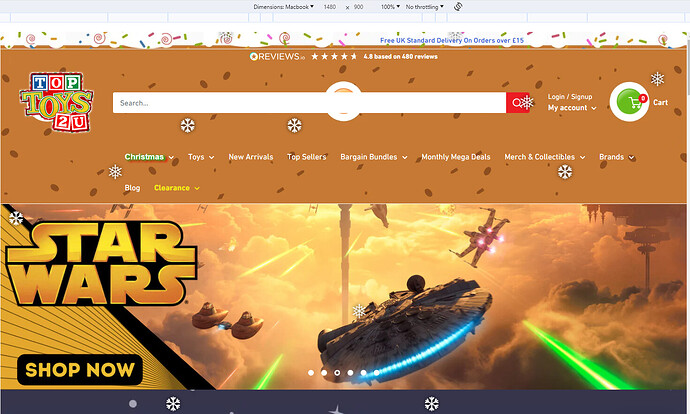Click the Free UK Standard Delivery notice
690x414 pixels.
pyautogui.click(x=452, y=40)
